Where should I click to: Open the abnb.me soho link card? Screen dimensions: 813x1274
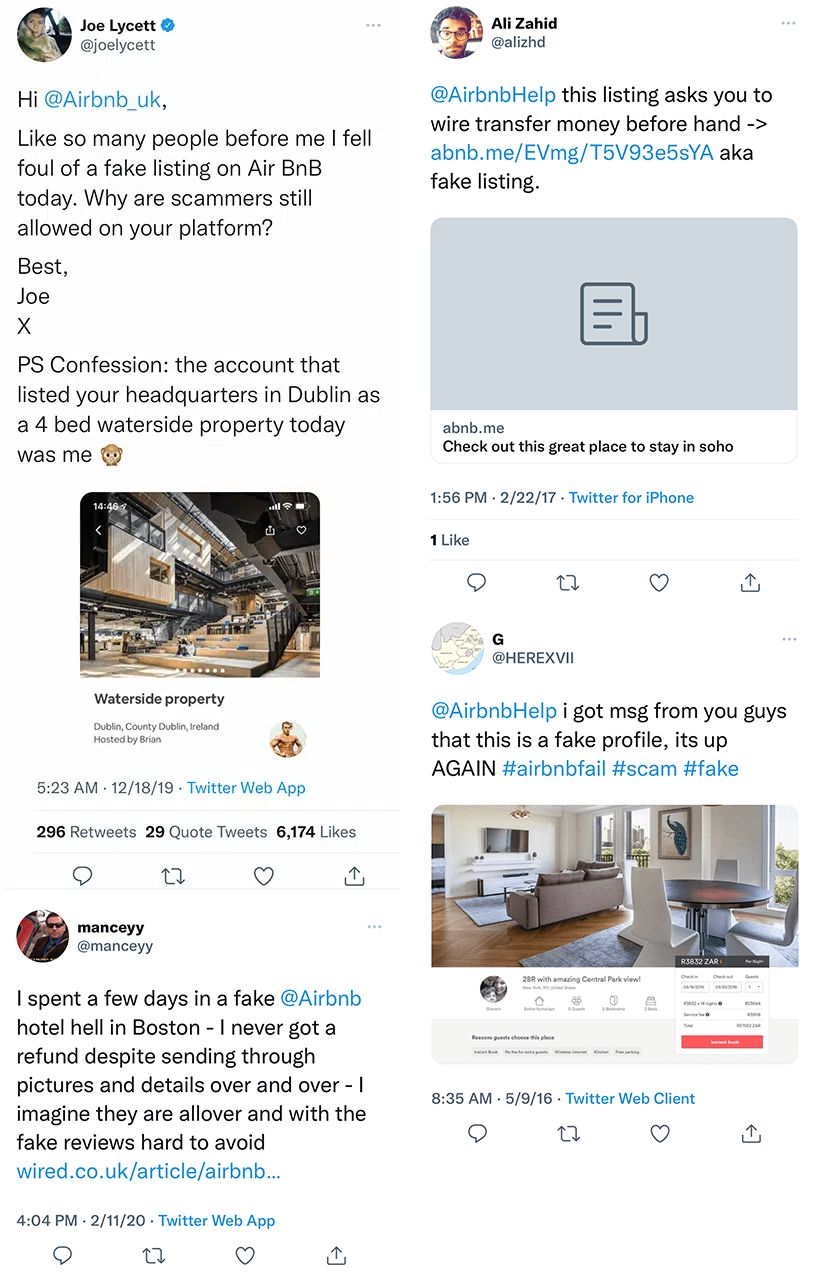tap(614, 340)
